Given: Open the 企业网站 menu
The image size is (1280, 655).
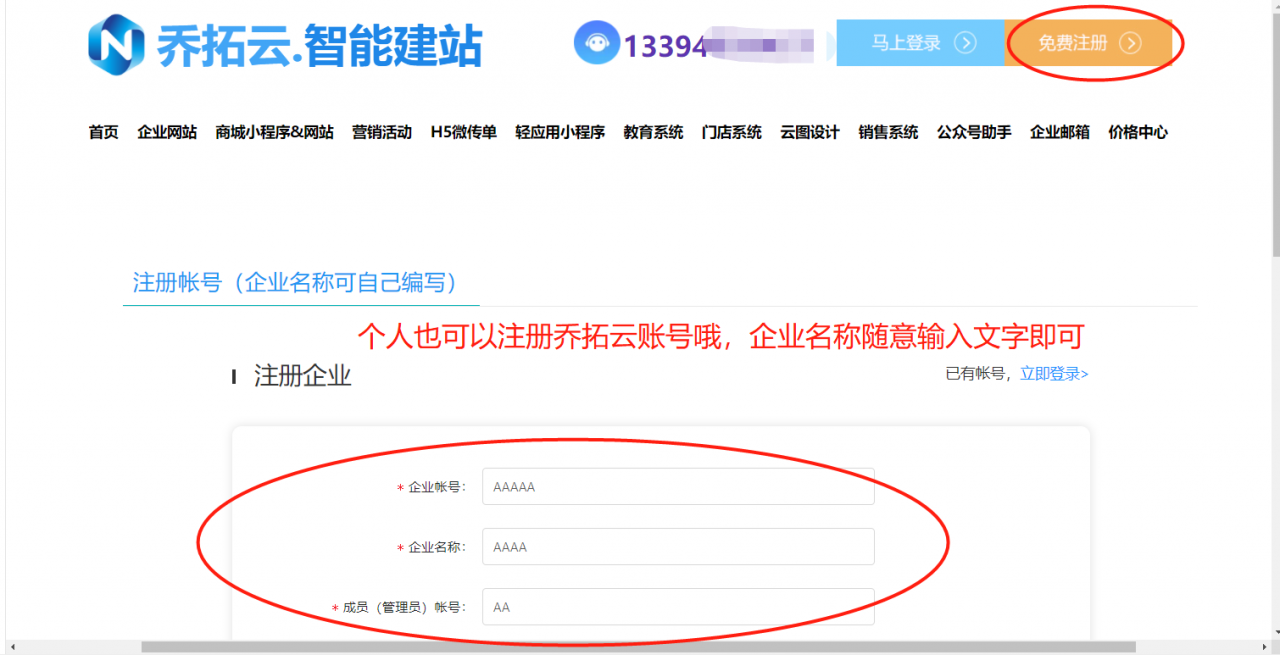Looking at the screenshot, I should [167, 131].
